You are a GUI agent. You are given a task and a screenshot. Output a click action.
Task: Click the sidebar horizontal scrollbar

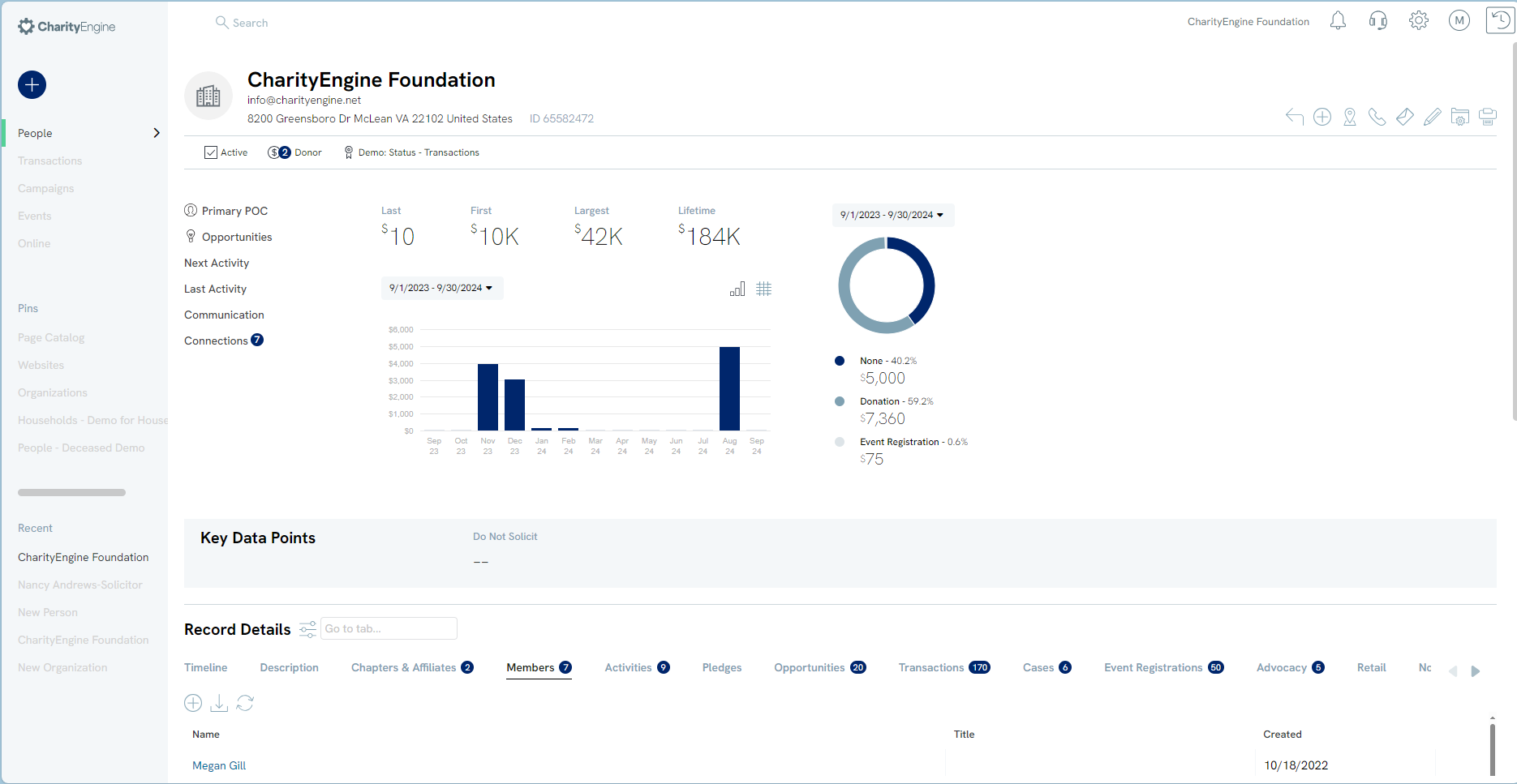[x=71, y=492]
